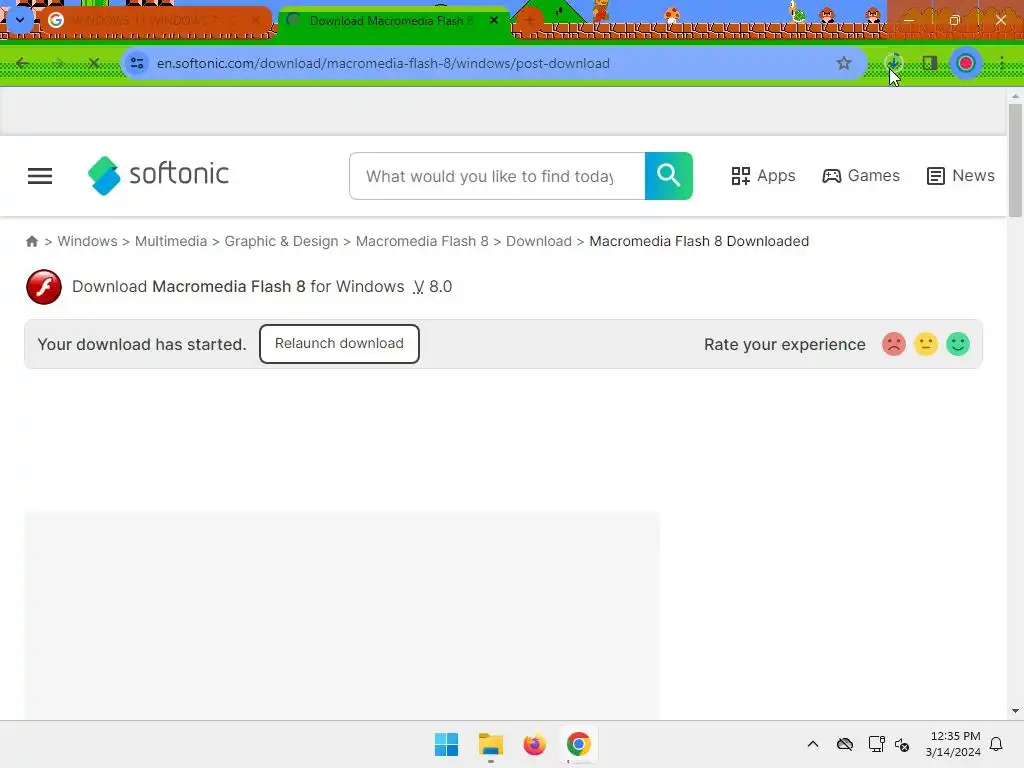Screen dimensions: 1024x768
Task: Rate experience with red sad face
Action: (893, 344)
